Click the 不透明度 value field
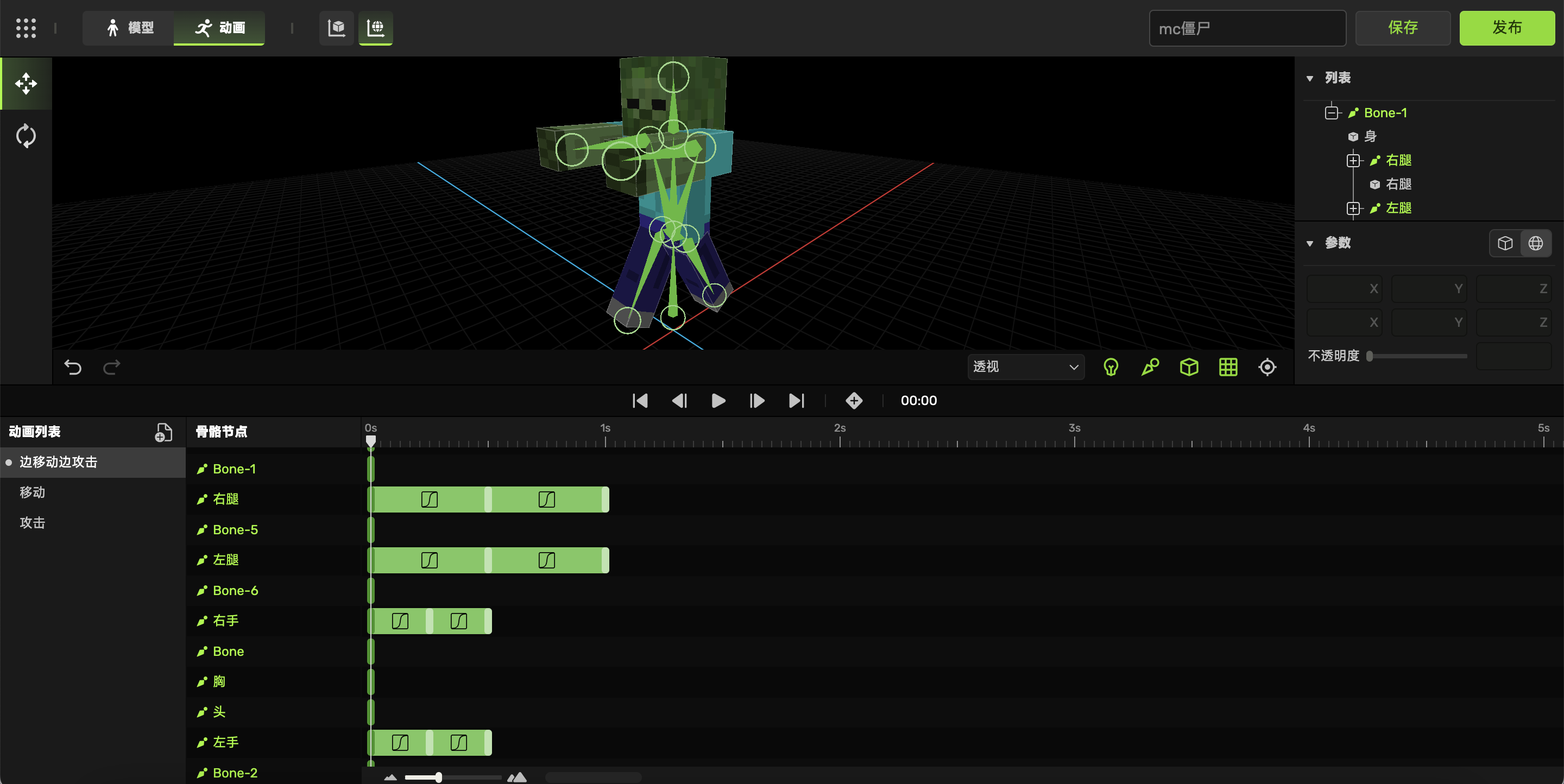 pyautogui.click(x=1513, y=356)
